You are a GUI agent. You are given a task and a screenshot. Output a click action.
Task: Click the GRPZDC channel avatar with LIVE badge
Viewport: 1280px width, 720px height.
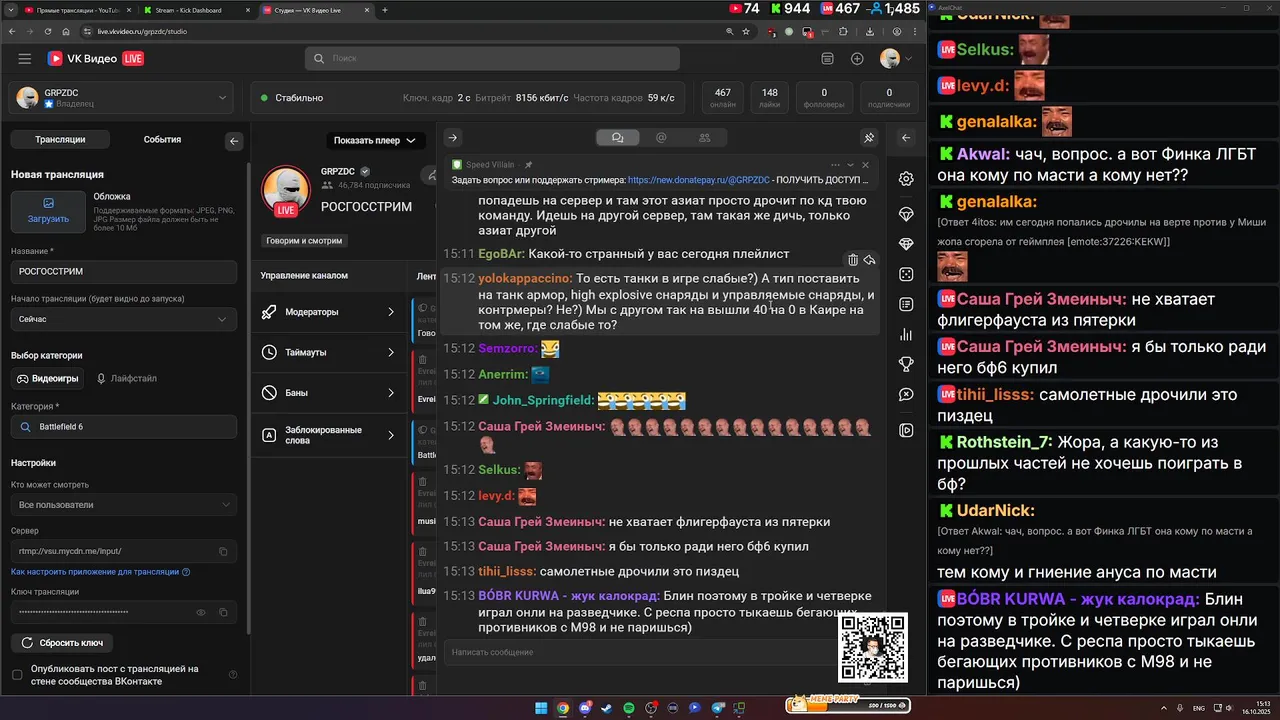point(286,191)
